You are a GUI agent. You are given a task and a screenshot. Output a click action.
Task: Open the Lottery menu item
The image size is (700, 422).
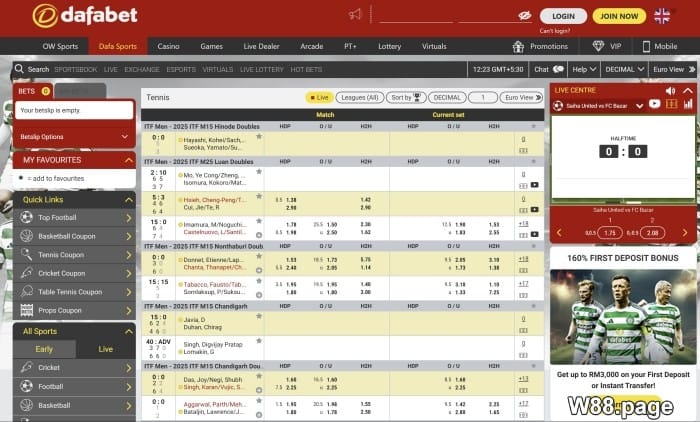pos(390,46)
